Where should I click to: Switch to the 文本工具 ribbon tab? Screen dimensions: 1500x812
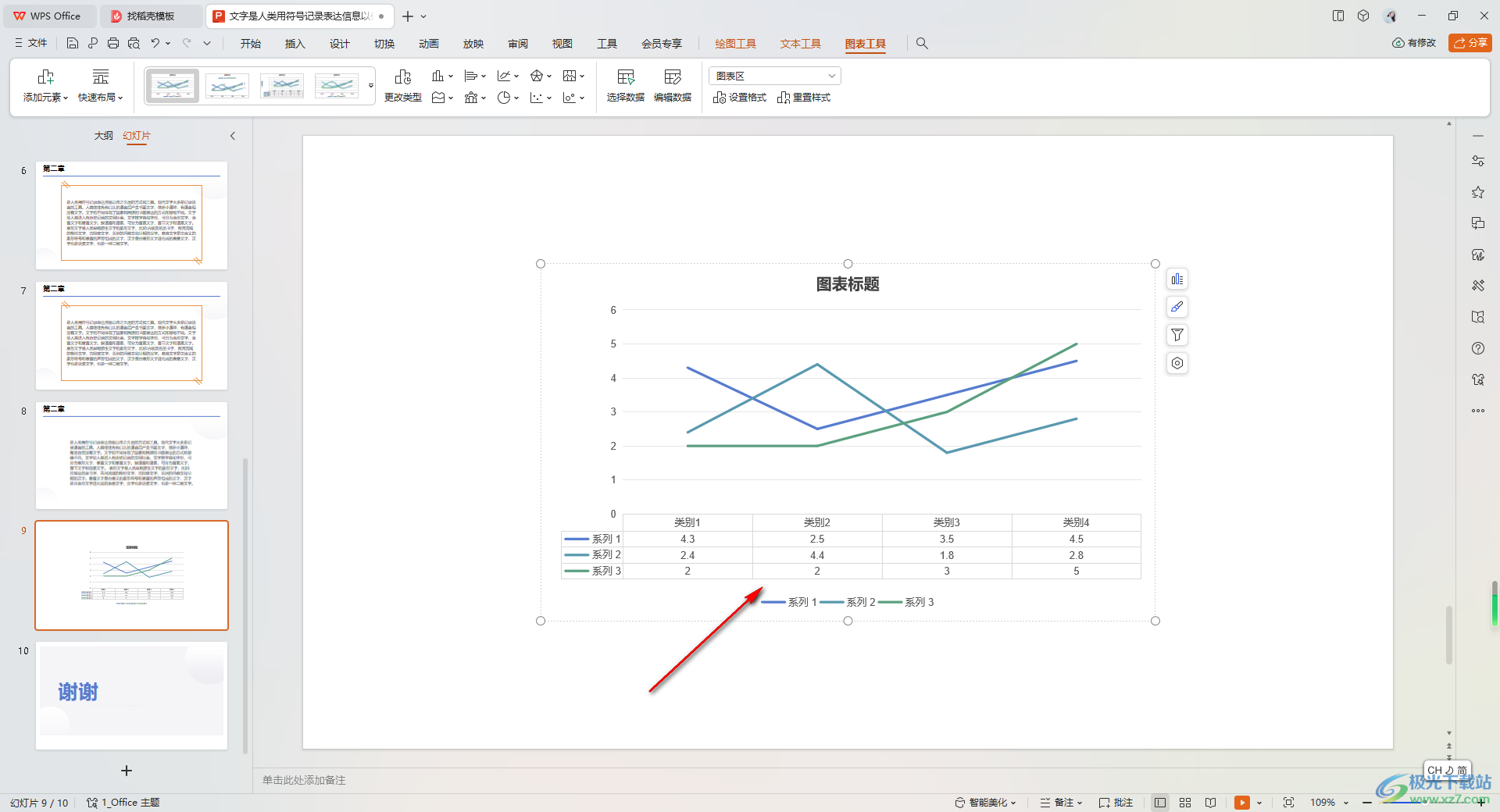click(x=801, y=44)
